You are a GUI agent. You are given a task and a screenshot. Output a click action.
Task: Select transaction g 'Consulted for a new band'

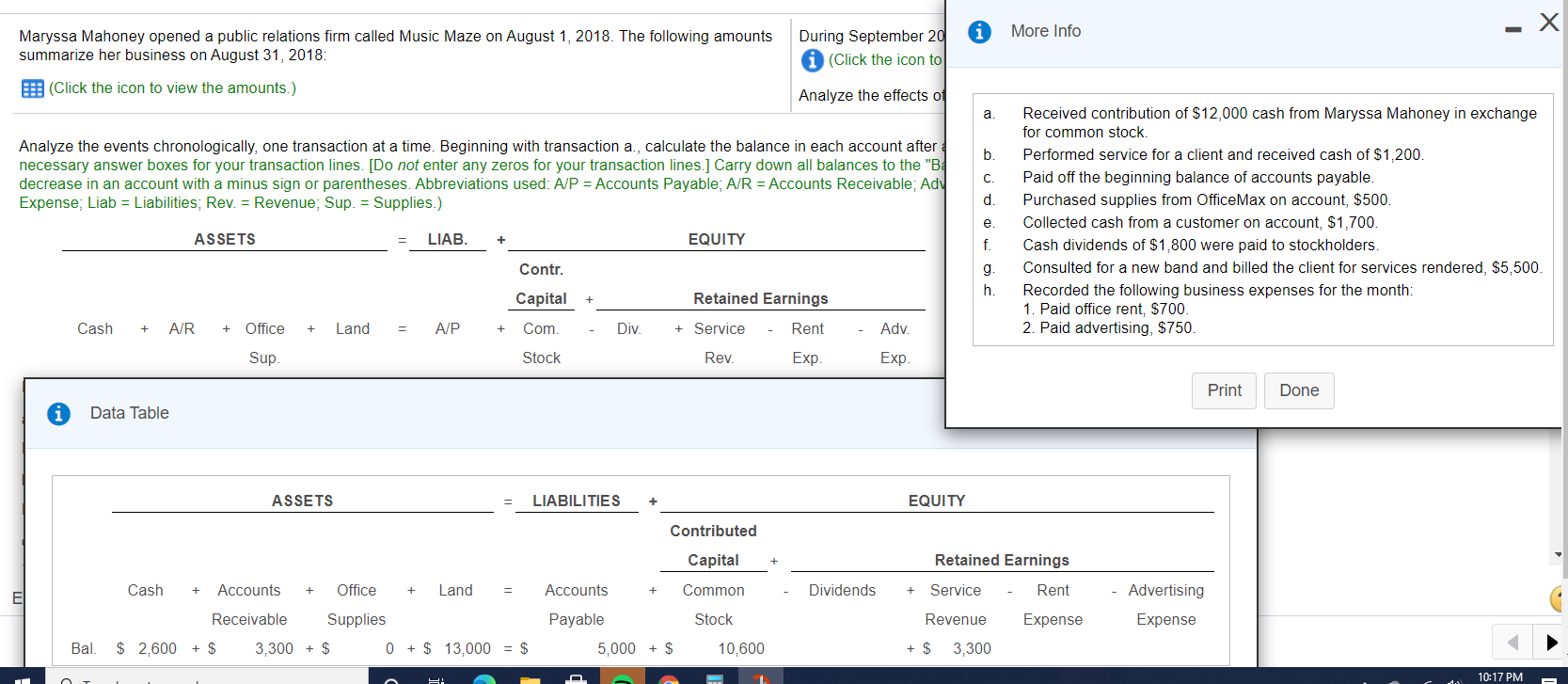click(x=1282, y=267)
